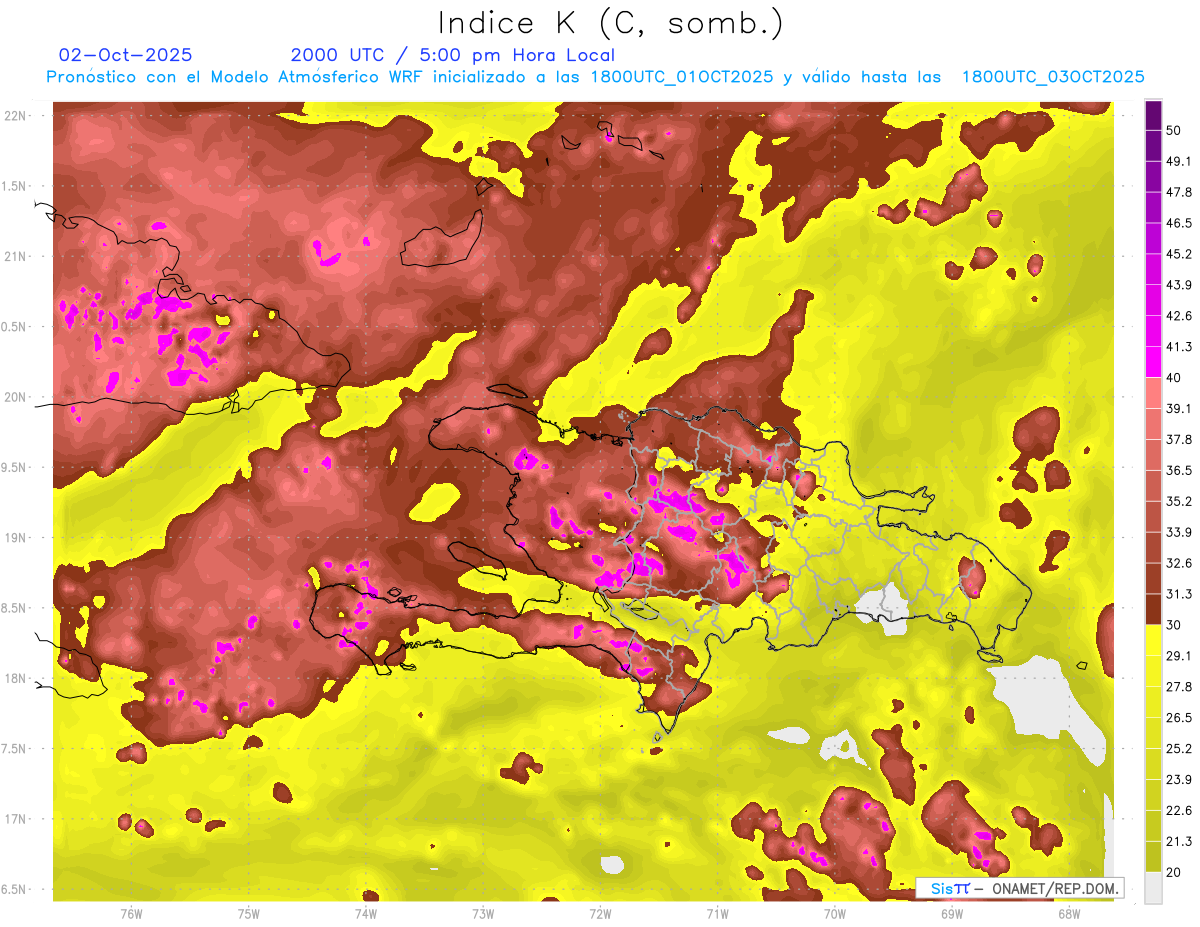This screenshot has width=1200, height=927.
Task: Click the 72W longitude axis label
Action: tap(600, 913)
